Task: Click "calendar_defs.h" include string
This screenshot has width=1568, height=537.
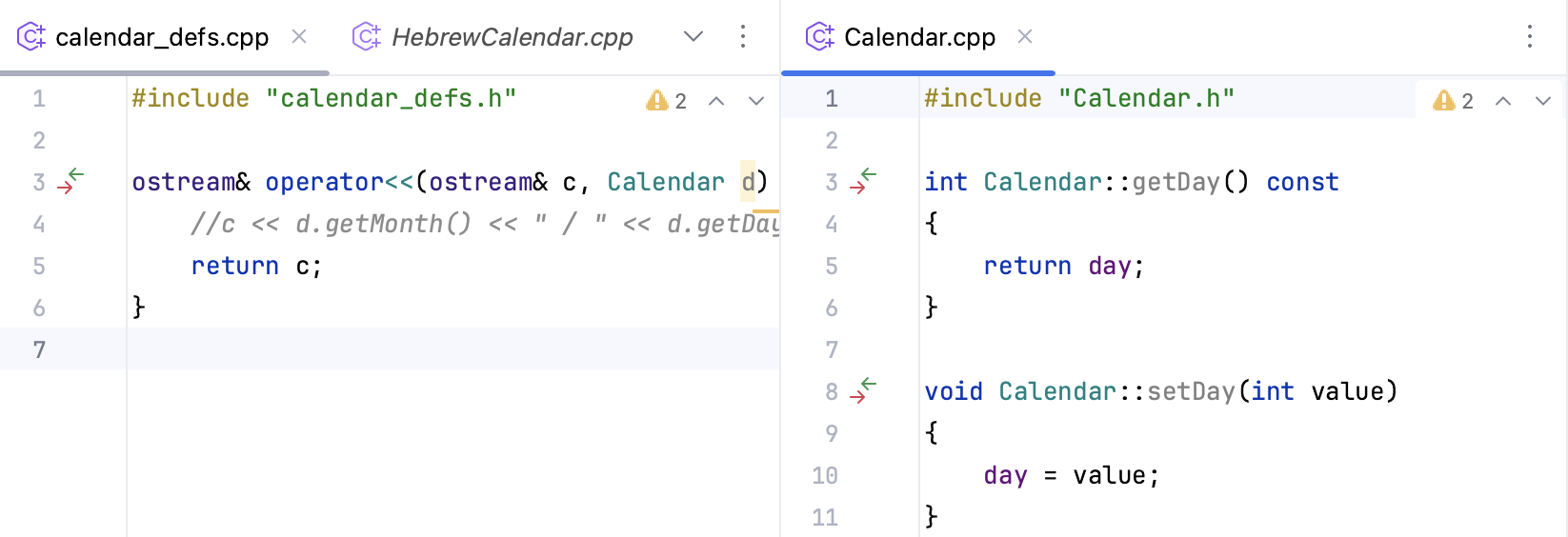Action: tap(391, 98)
